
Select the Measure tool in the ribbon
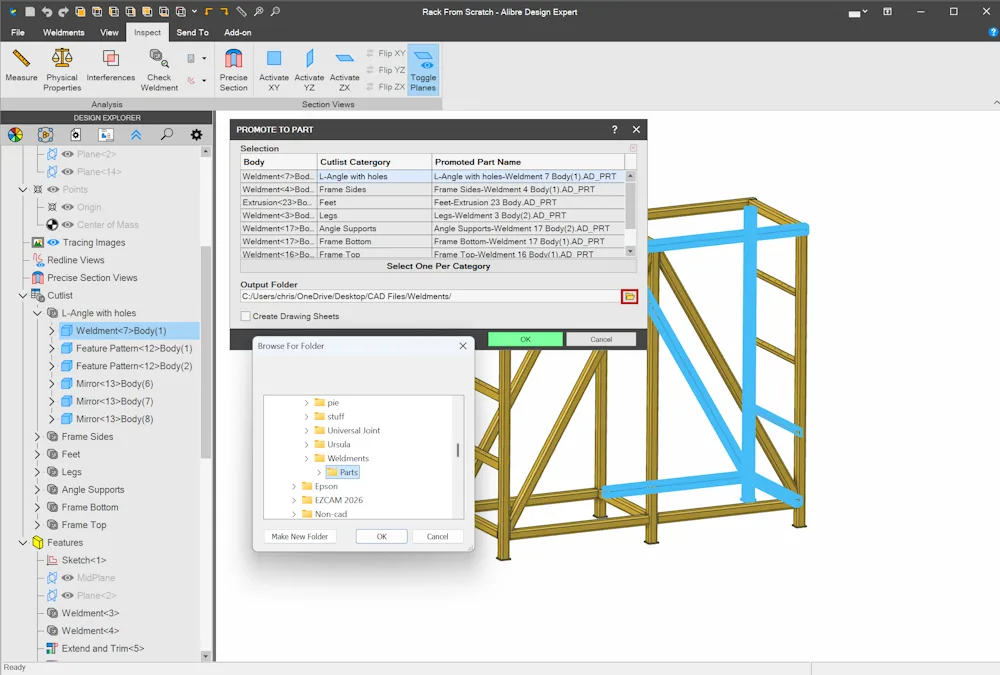21,66
